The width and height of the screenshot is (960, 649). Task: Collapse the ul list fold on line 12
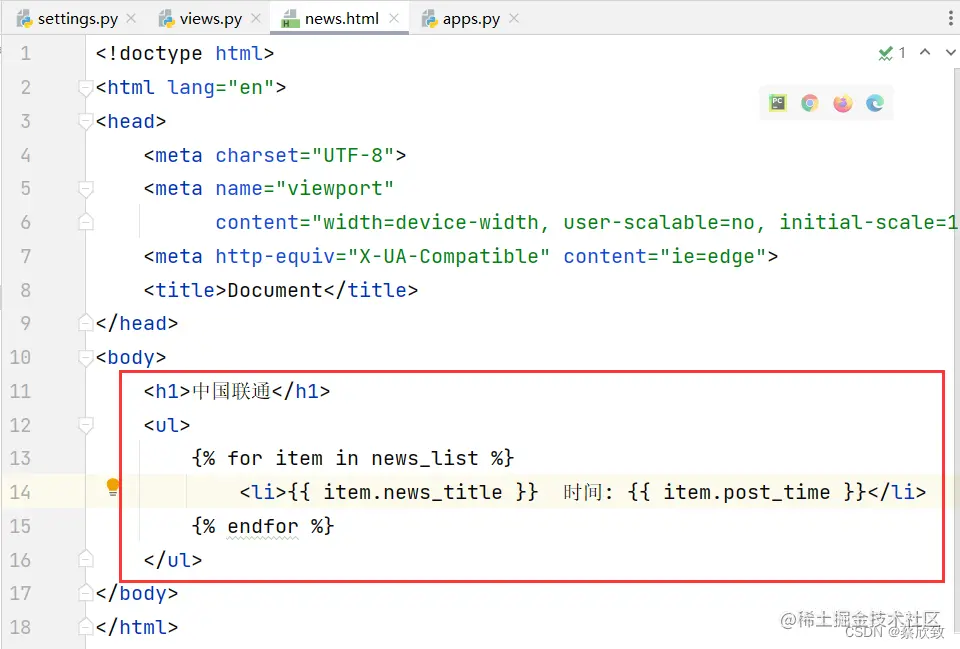point(86,426)
